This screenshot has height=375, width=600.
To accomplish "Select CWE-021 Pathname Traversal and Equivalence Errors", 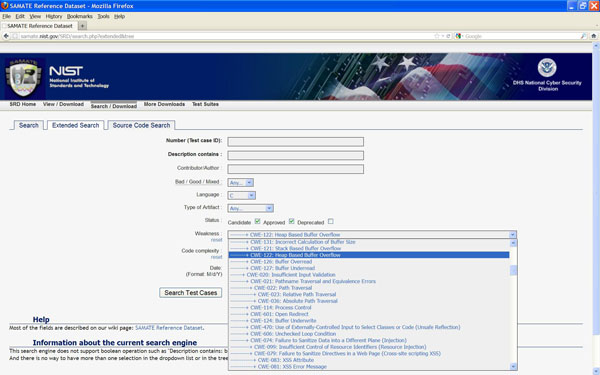I will pos(369,281).
